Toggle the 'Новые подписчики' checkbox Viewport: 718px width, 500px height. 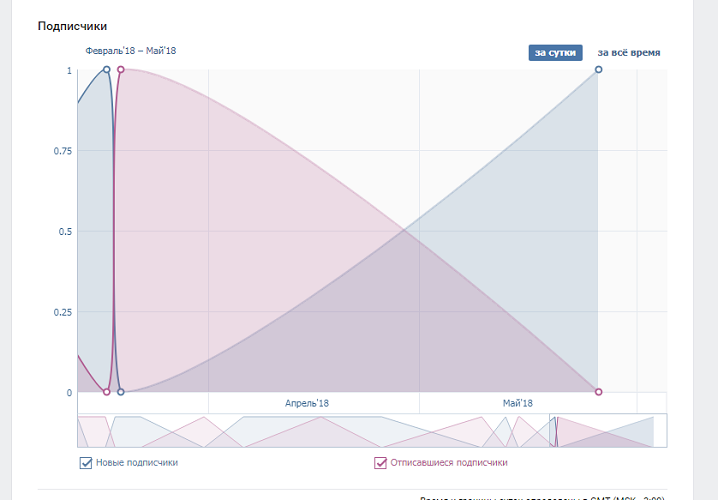(86, 463)
